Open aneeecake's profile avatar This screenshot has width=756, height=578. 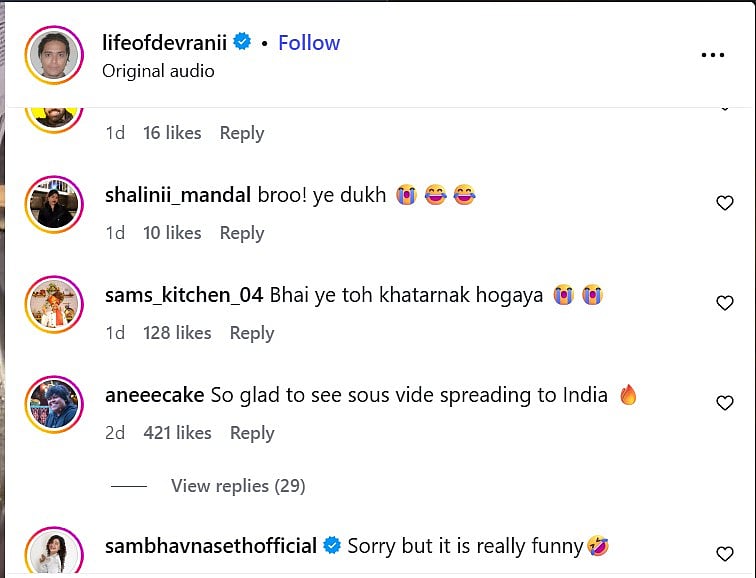pyautogui.click(x=53, y=405)
